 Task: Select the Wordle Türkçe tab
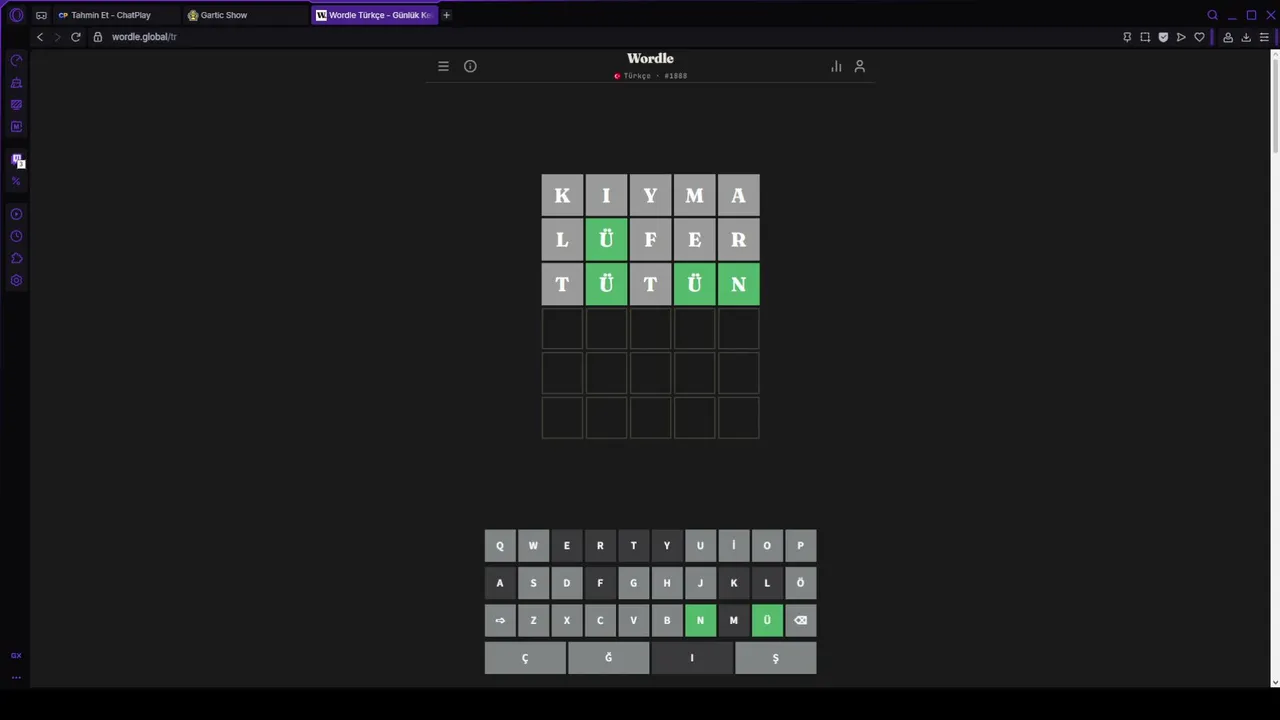(x=375, y=15)
